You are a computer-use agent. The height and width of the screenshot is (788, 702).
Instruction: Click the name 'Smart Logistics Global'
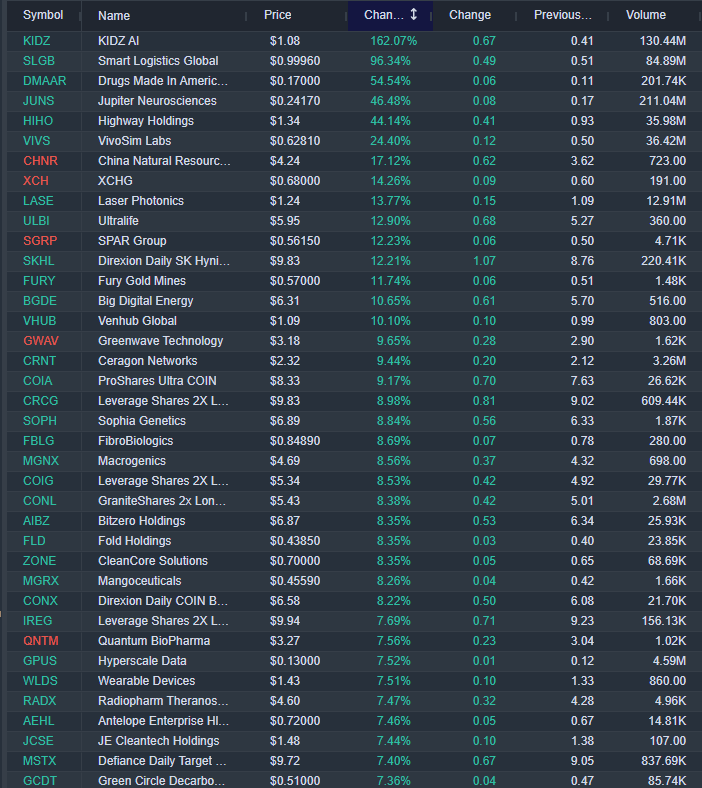point(158,61)
